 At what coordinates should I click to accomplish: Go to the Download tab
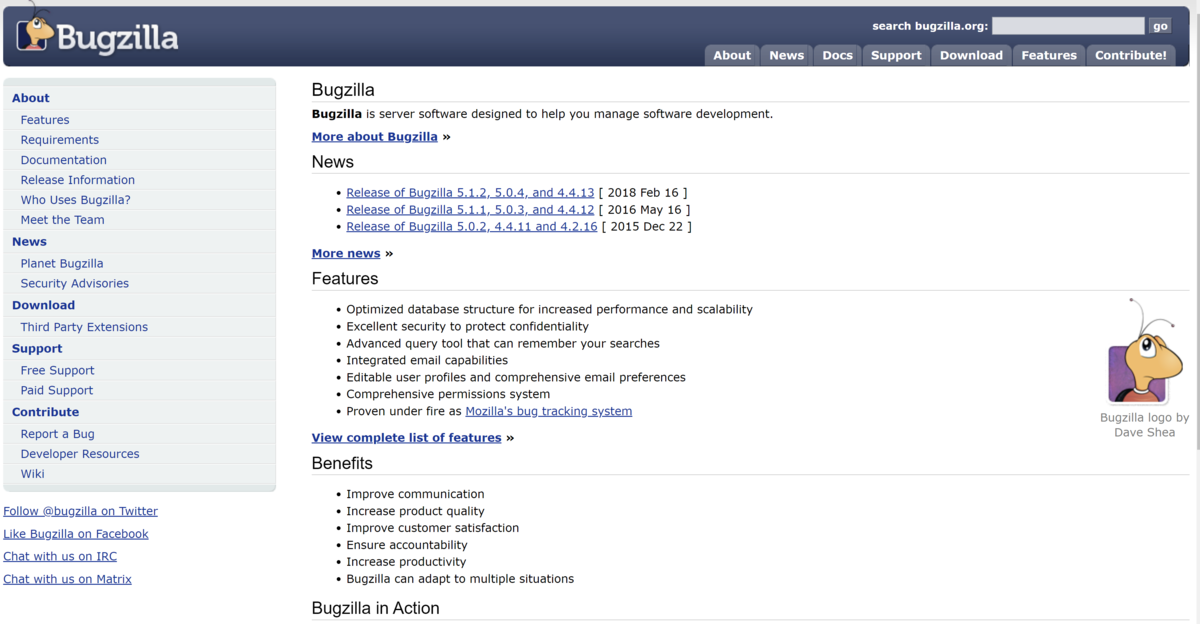(971, 55)
